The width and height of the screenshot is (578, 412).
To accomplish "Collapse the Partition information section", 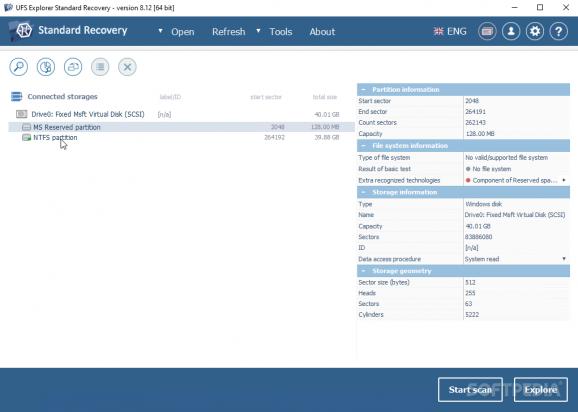I will (364, 90).
